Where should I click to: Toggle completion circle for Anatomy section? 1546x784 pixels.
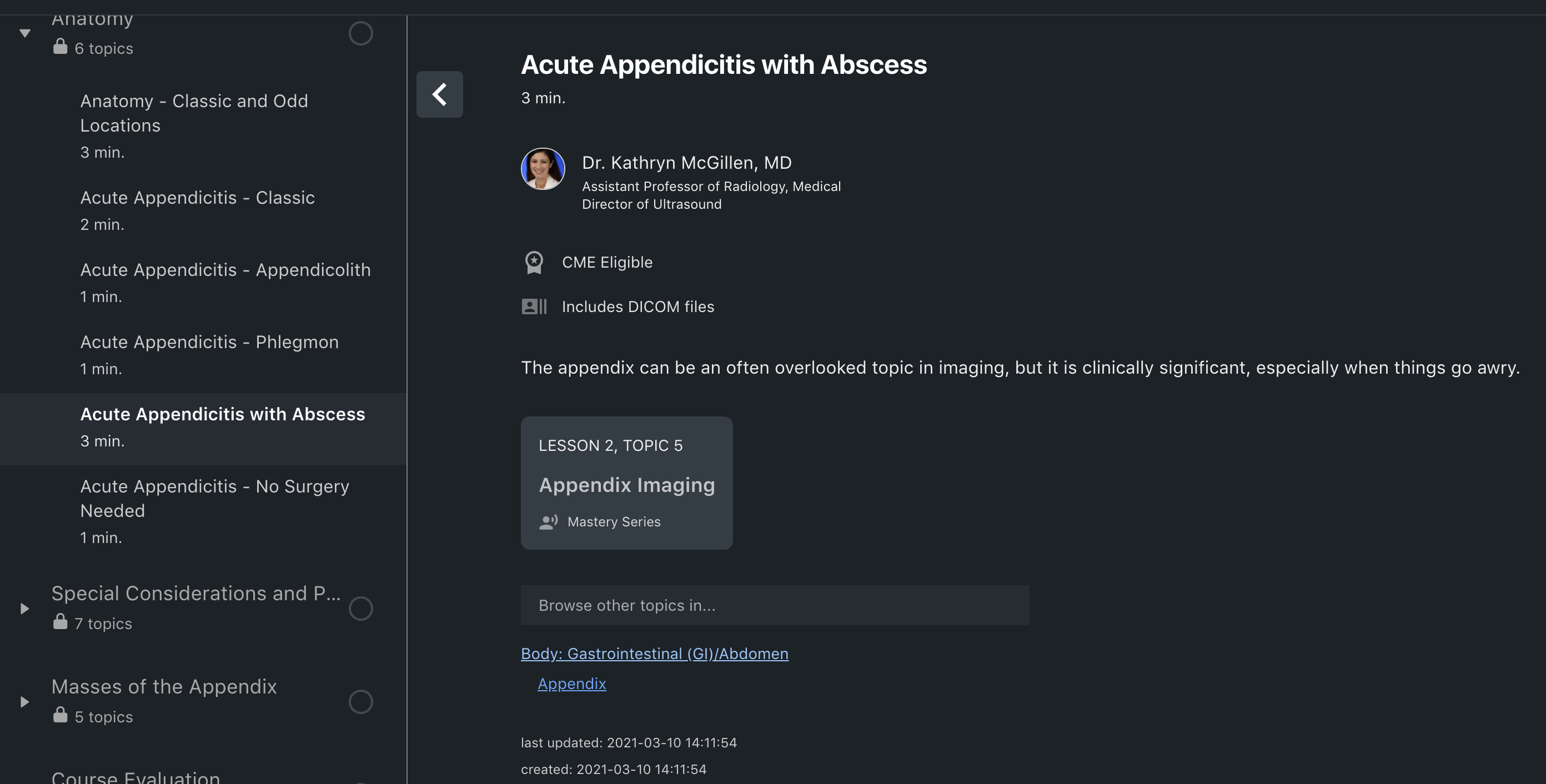coord(361,33)
